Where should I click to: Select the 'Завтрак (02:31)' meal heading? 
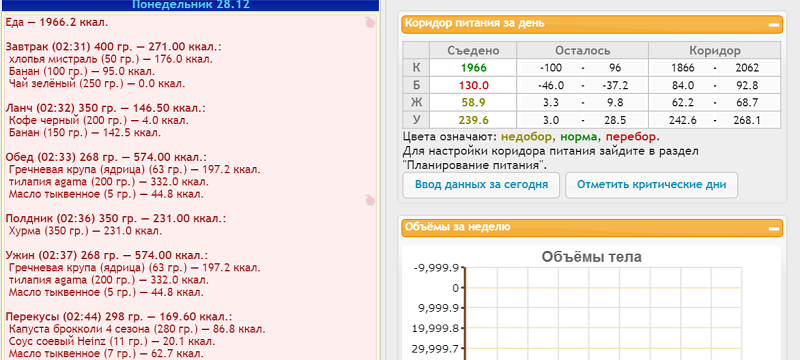114,47
